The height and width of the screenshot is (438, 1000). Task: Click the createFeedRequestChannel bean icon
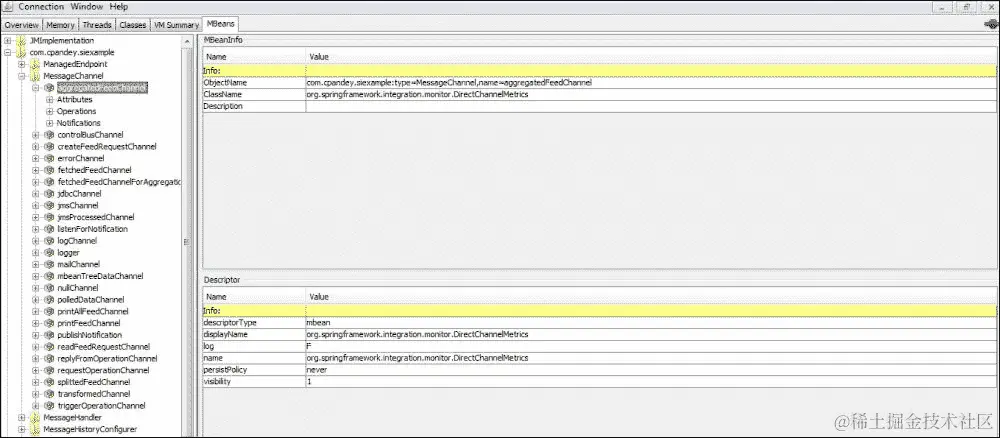[x=49, y=147]
